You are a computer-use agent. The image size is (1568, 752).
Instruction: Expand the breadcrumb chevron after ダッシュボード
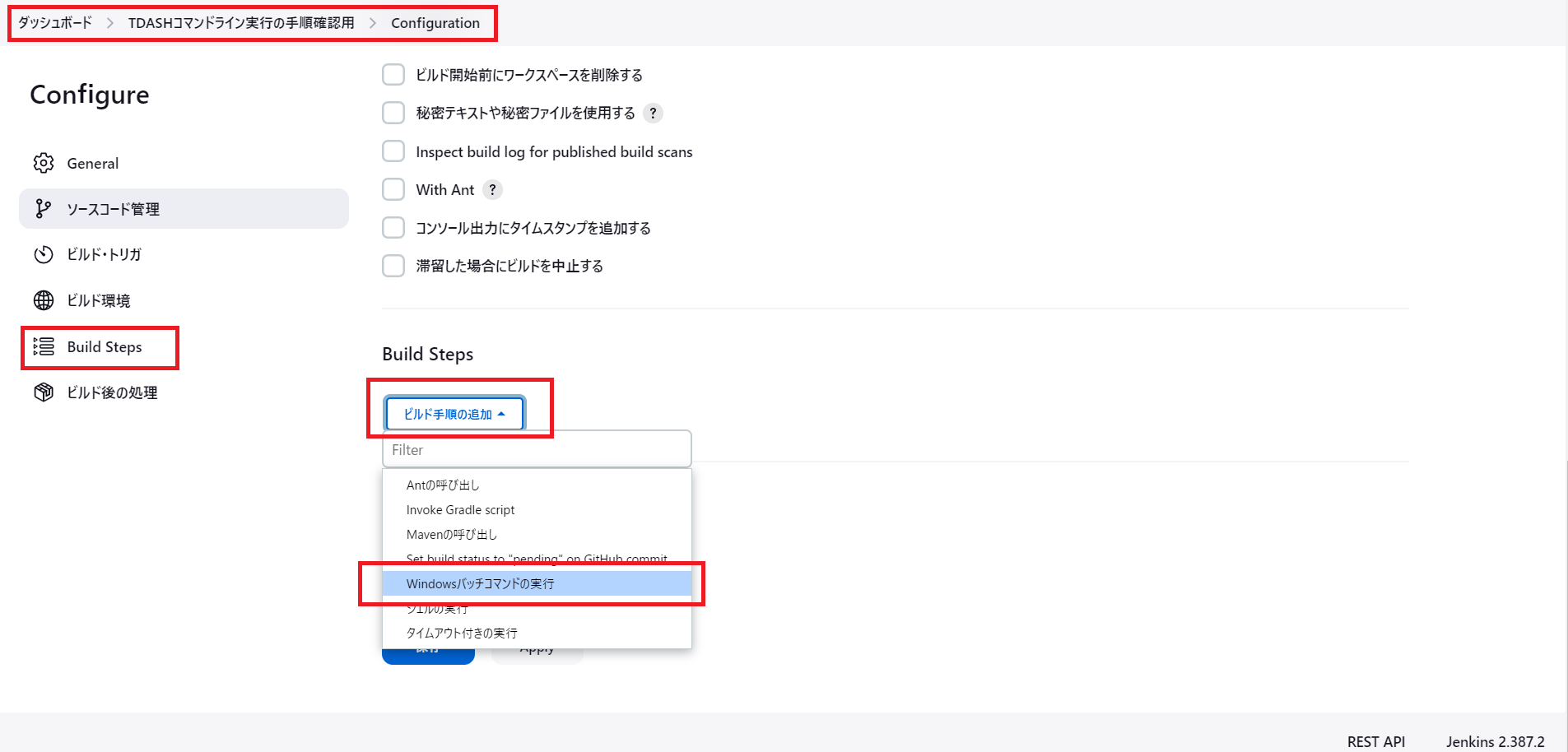110,23
